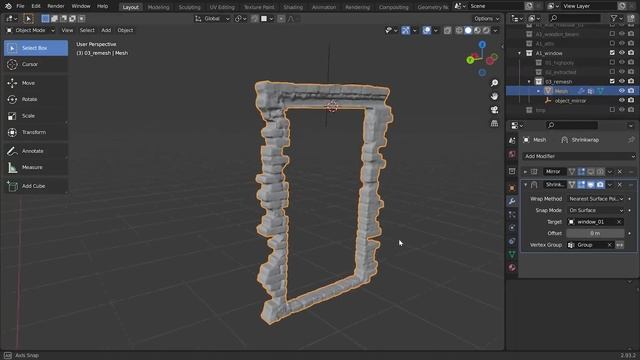The width and height of the screenshot is (640, 360).
Task: Activate the Cursor tool
Action: click(x=36, y=64)
